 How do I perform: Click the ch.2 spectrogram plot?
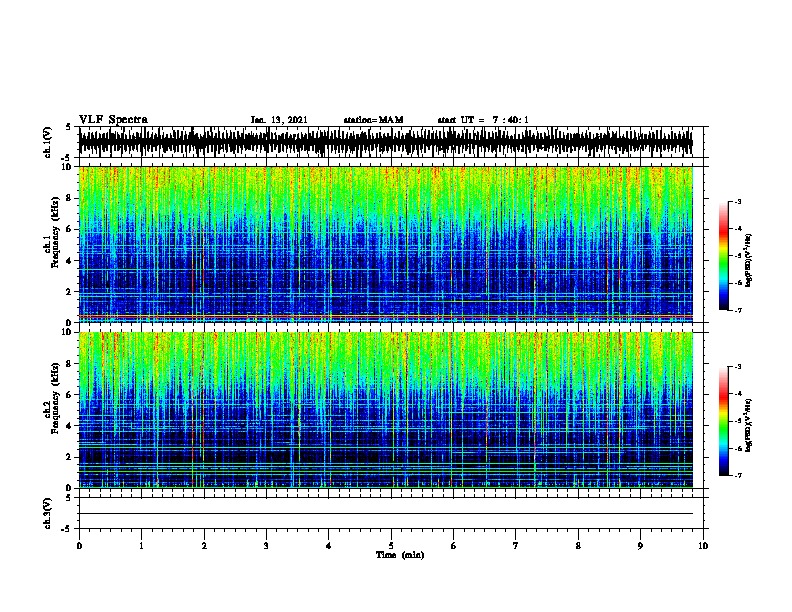(x=386, y=410)
